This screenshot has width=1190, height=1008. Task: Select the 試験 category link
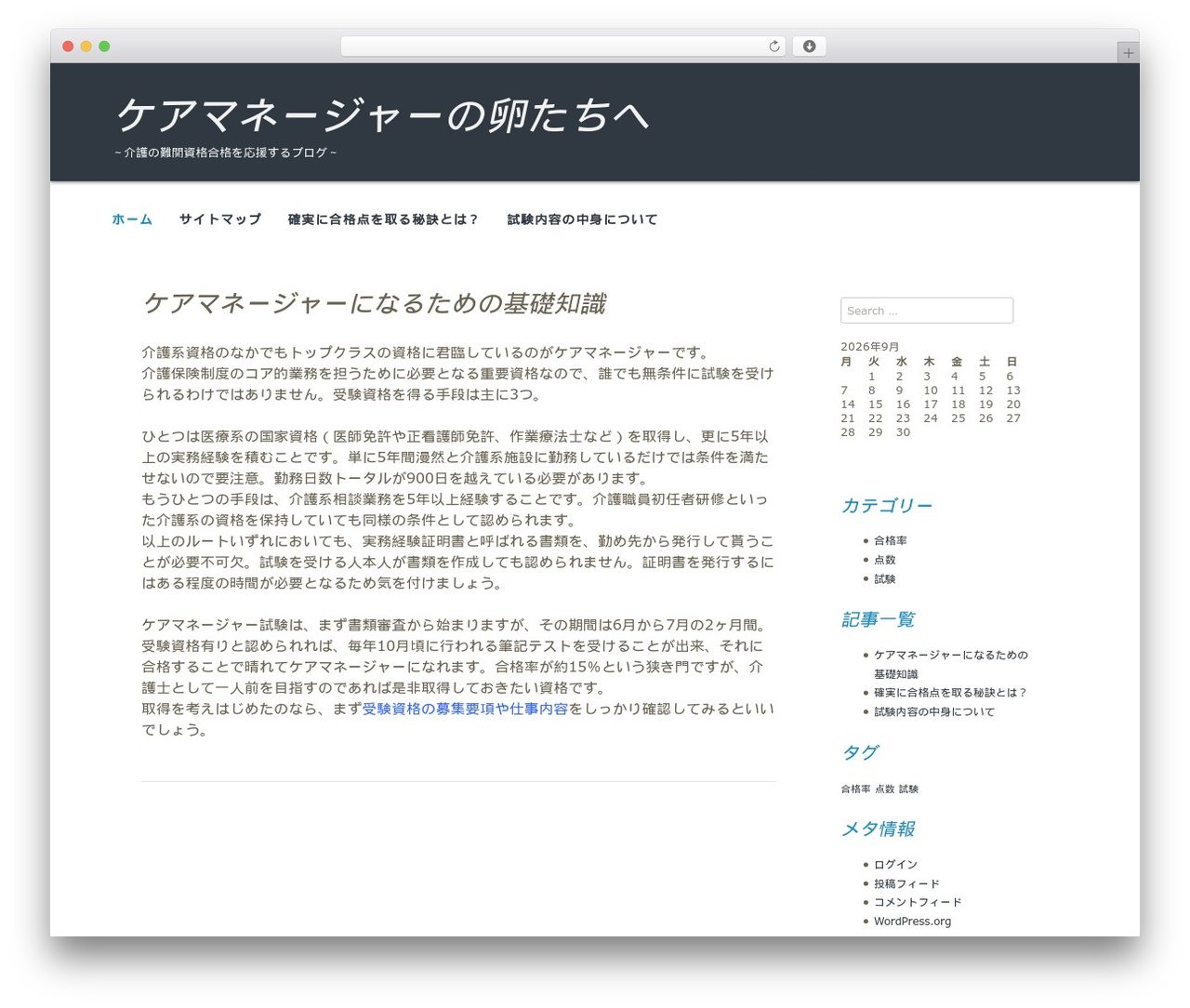point(885,578)
